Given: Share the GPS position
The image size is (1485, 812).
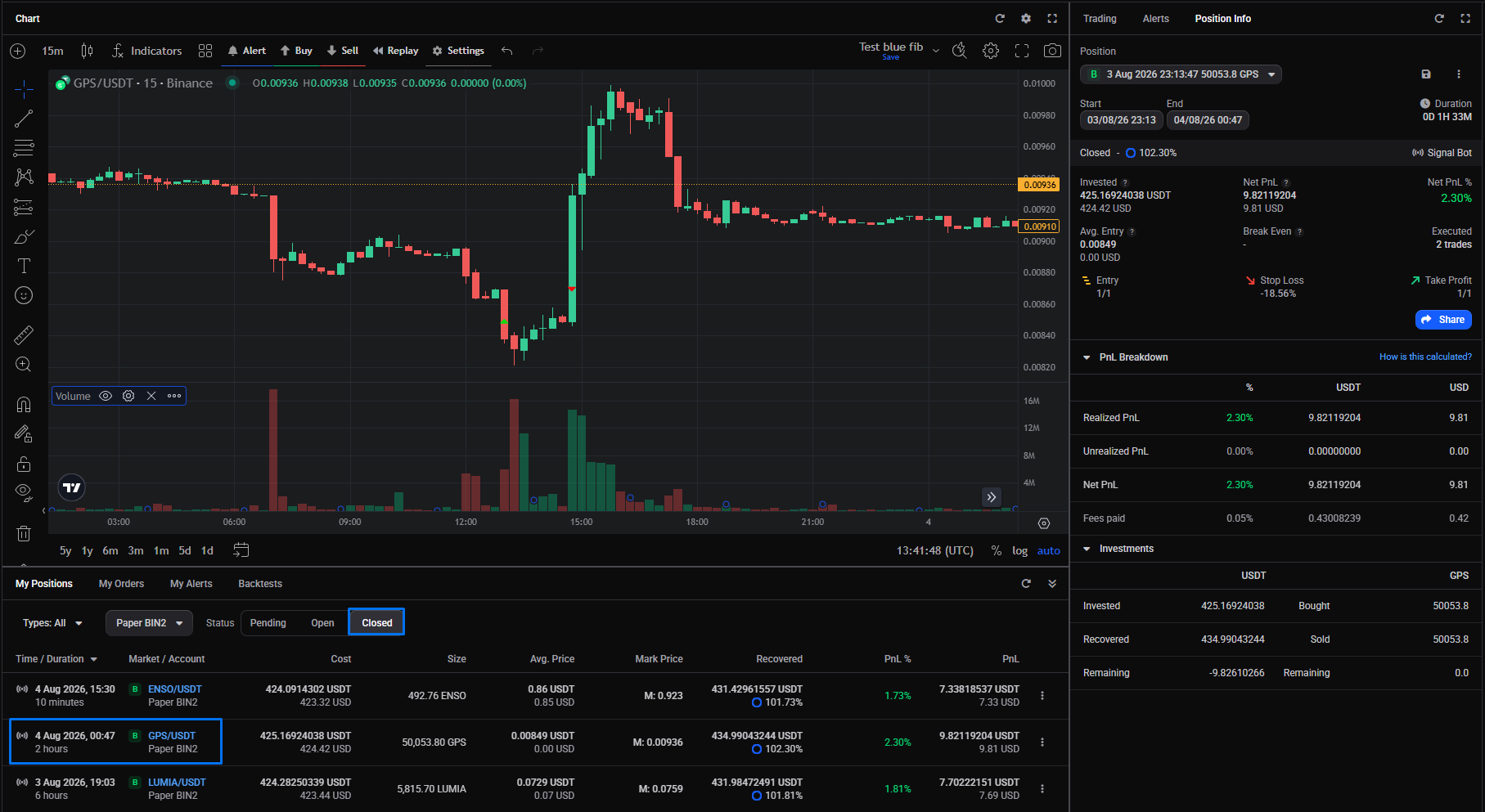Looking at the screenshot, I should [1443, 320].
